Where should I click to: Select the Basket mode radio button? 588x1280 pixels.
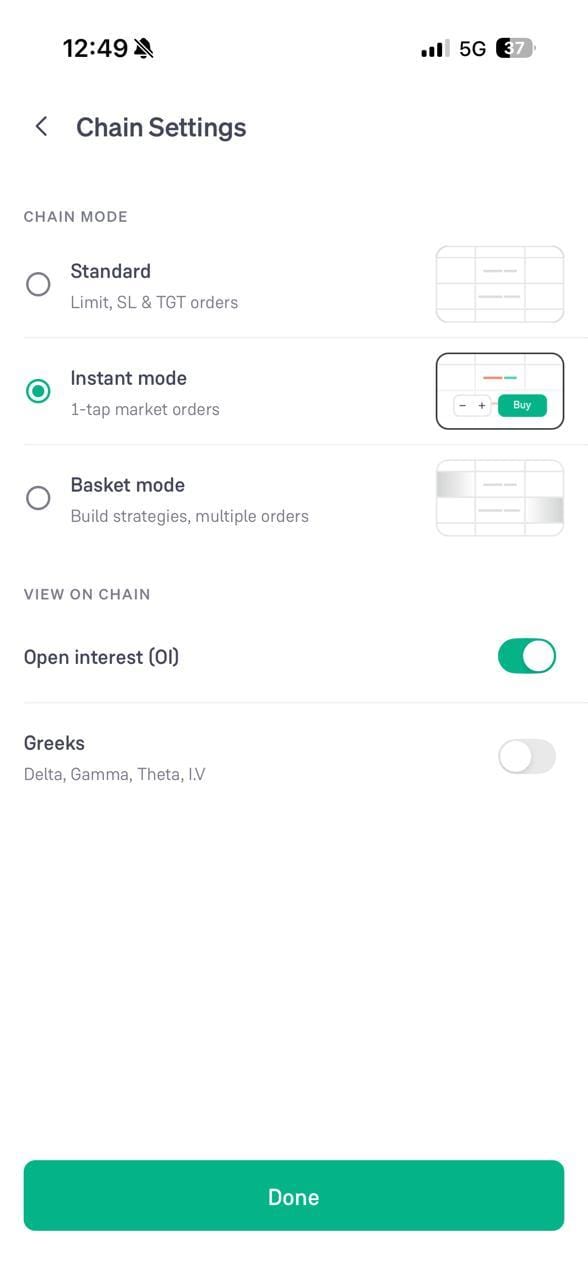point(38,498)
